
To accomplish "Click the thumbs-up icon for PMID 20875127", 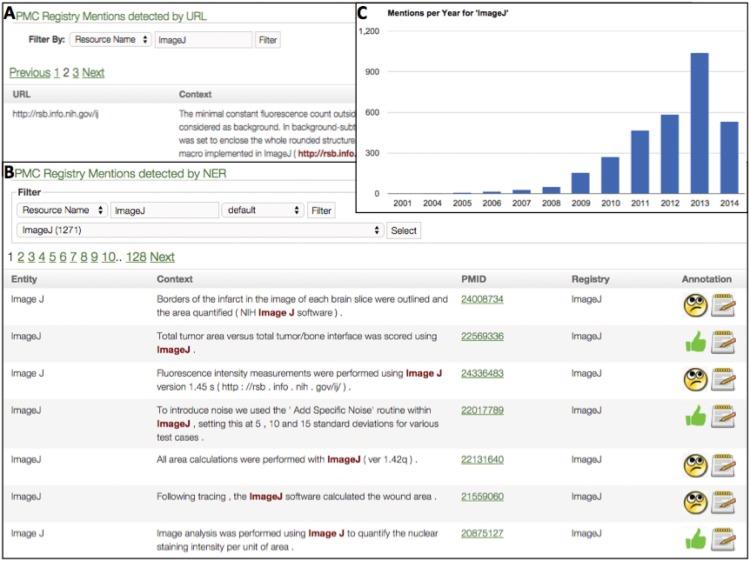I will pos(693,540).
